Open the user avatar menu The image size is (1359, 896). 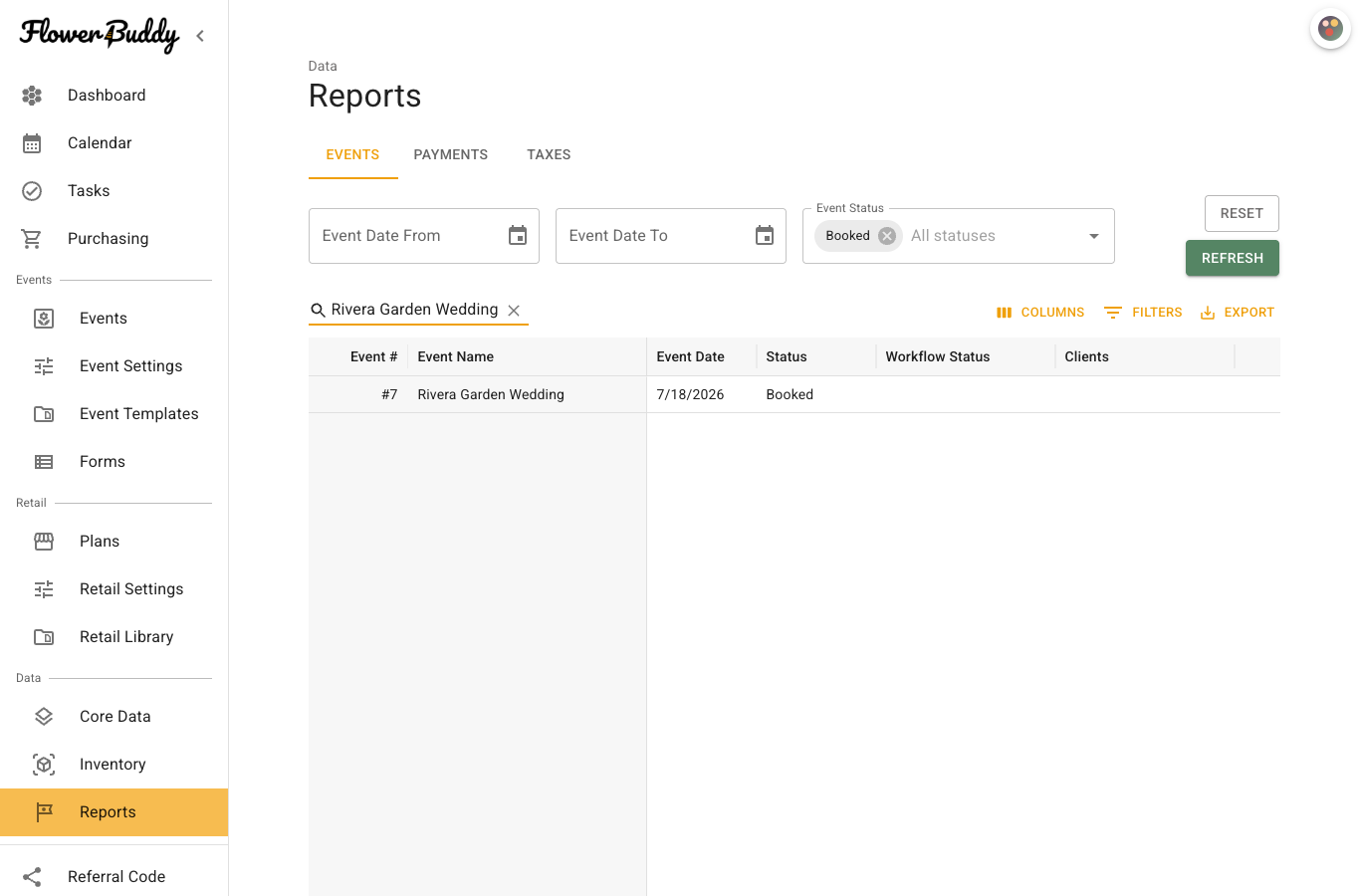click(x=1330, y=29)
